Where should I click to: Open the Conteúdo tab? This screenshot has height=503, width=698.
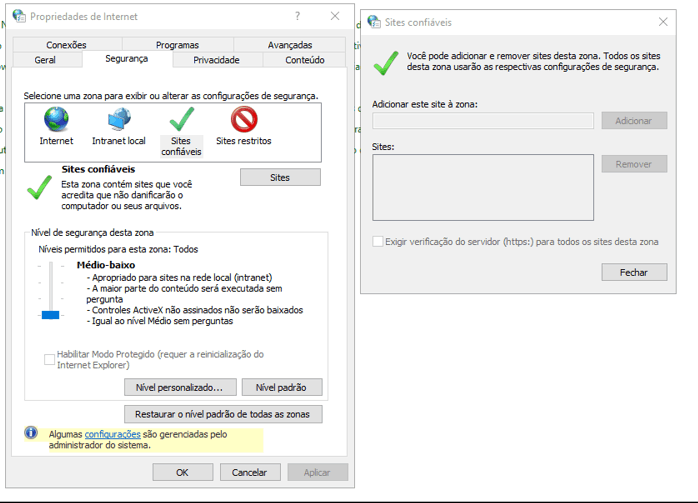[304, 60]
